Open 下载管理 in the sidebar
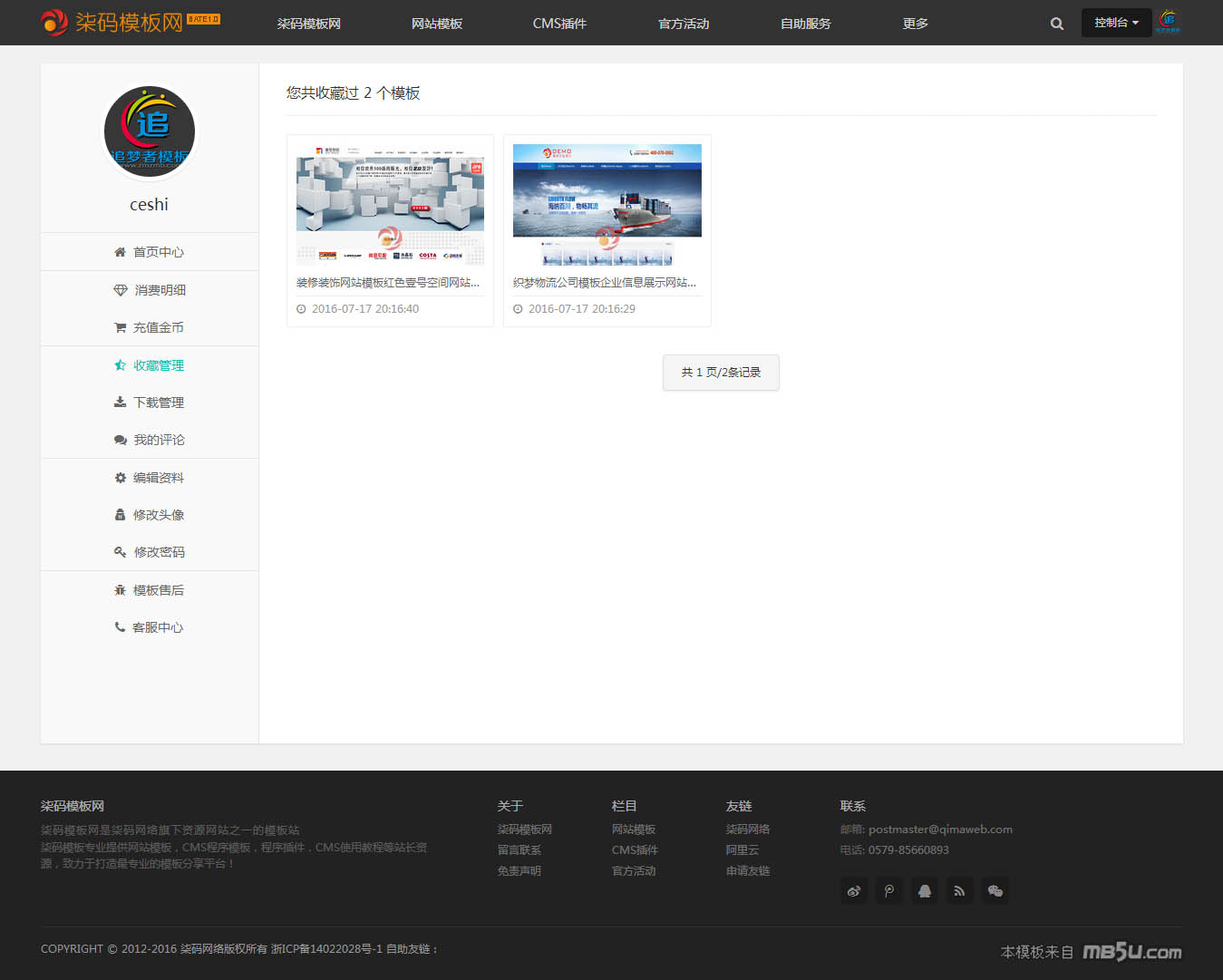The height and width of the screenshot is (980, 1223). (x=150, y=403)
